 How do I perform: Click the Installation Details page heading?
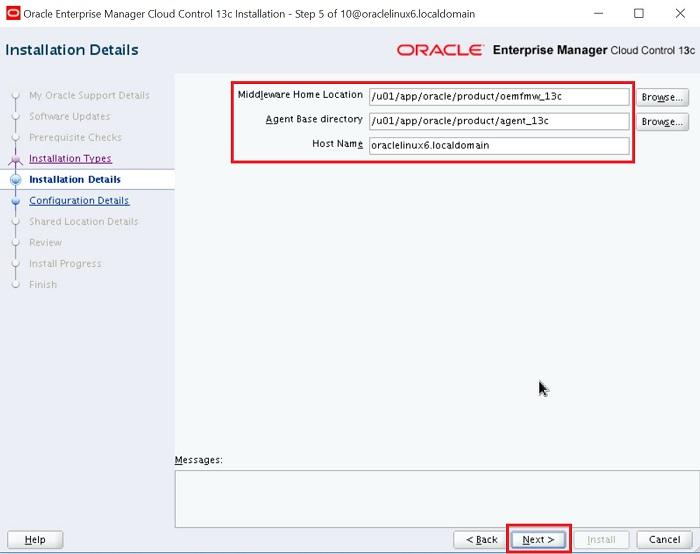[x=72, y=50]
